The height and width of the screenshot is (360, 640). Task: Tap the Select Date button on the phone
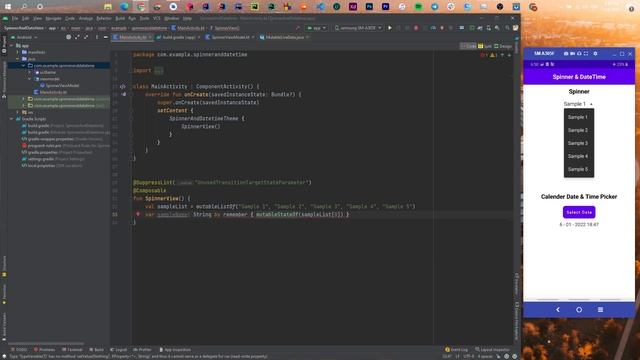pos(579,212)
